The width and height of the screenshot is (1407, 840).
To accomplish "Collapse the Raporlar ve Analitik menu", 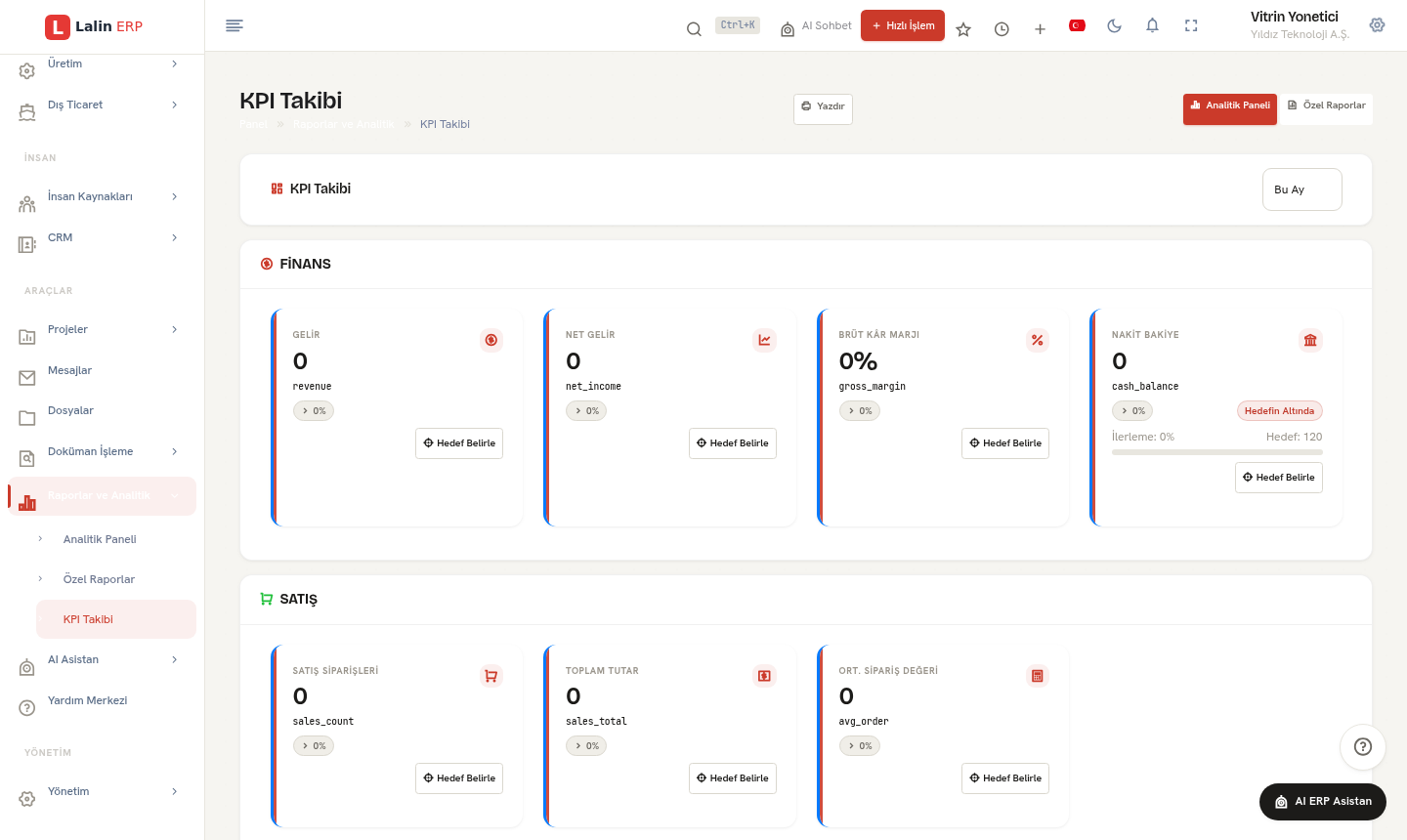I will (x=102, y=496).
